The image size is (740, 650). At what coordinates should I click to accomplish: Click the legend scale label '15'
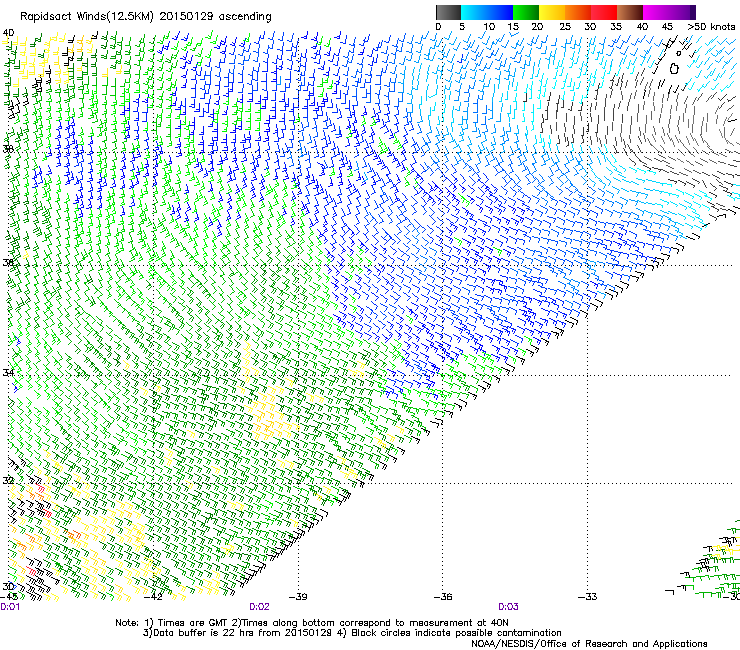click(513, 26)
